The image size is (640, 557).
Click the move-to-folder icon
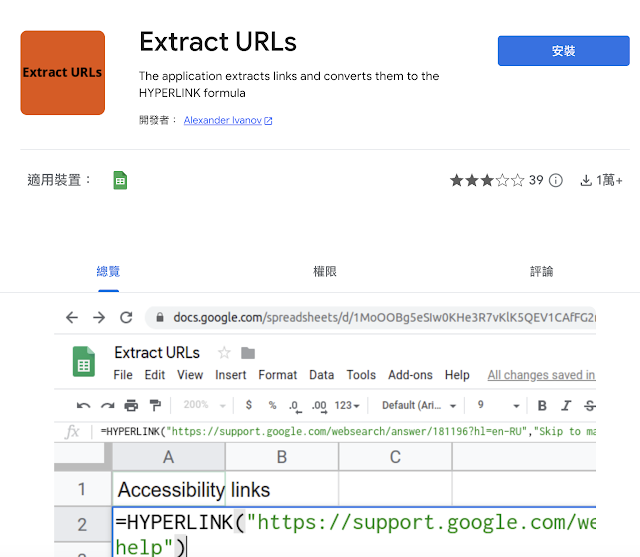[x=248, y=353]
